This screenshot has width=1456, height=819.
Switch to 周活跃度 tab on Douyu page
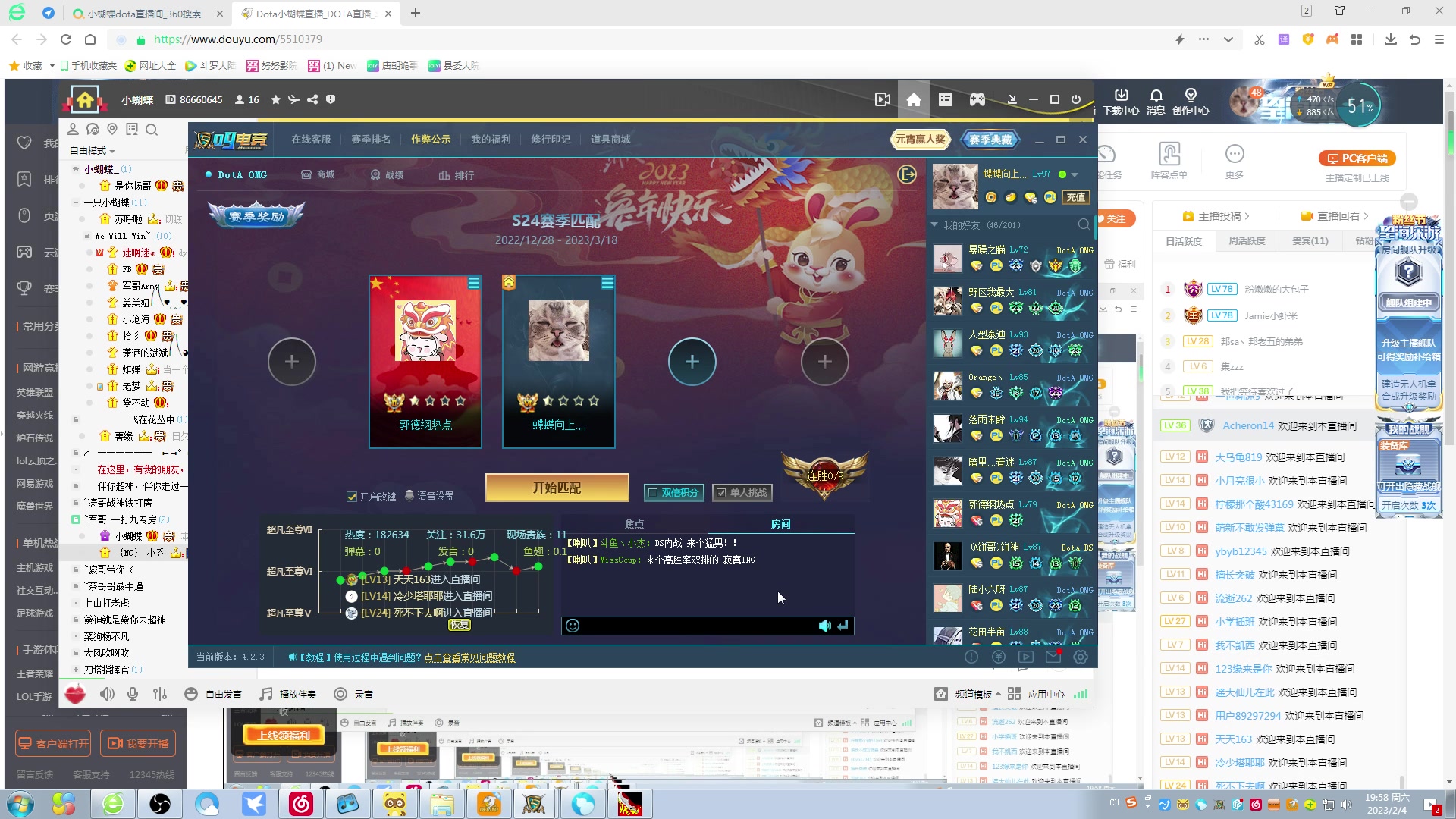click(1247, 241)
